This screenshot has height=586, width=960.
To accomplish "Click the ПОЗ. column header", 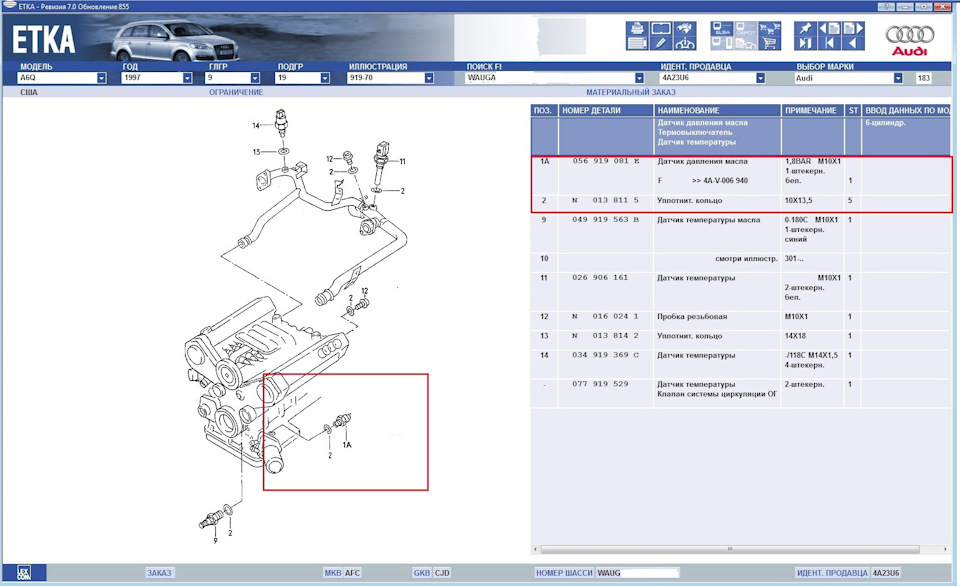I will coord(544,110).
